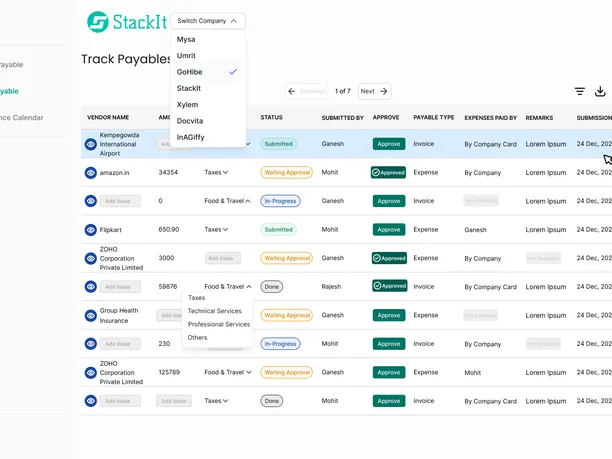Click the download icon above the table
Screen dimensions: 612x459
point(600,91)
